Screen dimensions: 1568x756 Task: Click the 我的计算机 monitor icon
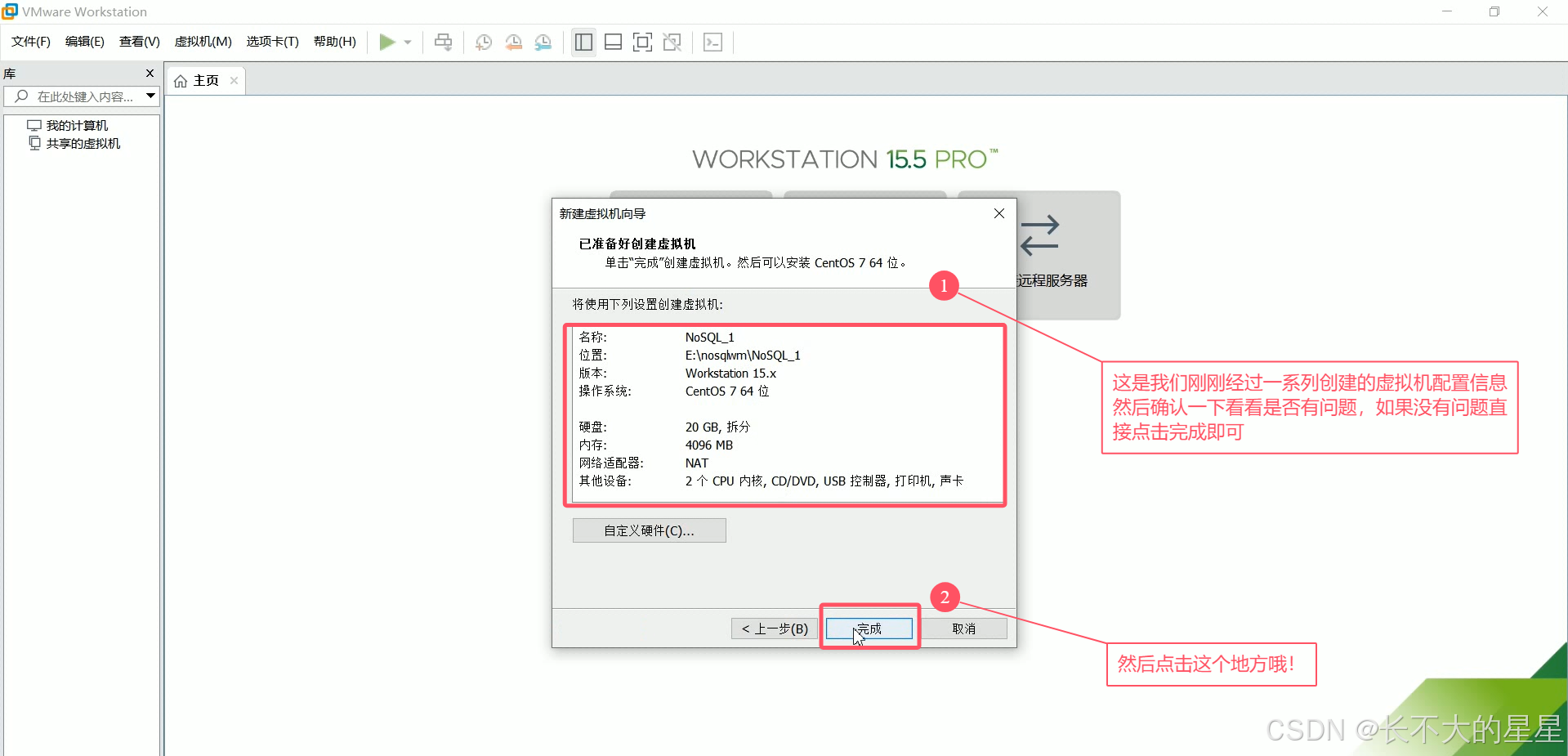tap(34, 125)
